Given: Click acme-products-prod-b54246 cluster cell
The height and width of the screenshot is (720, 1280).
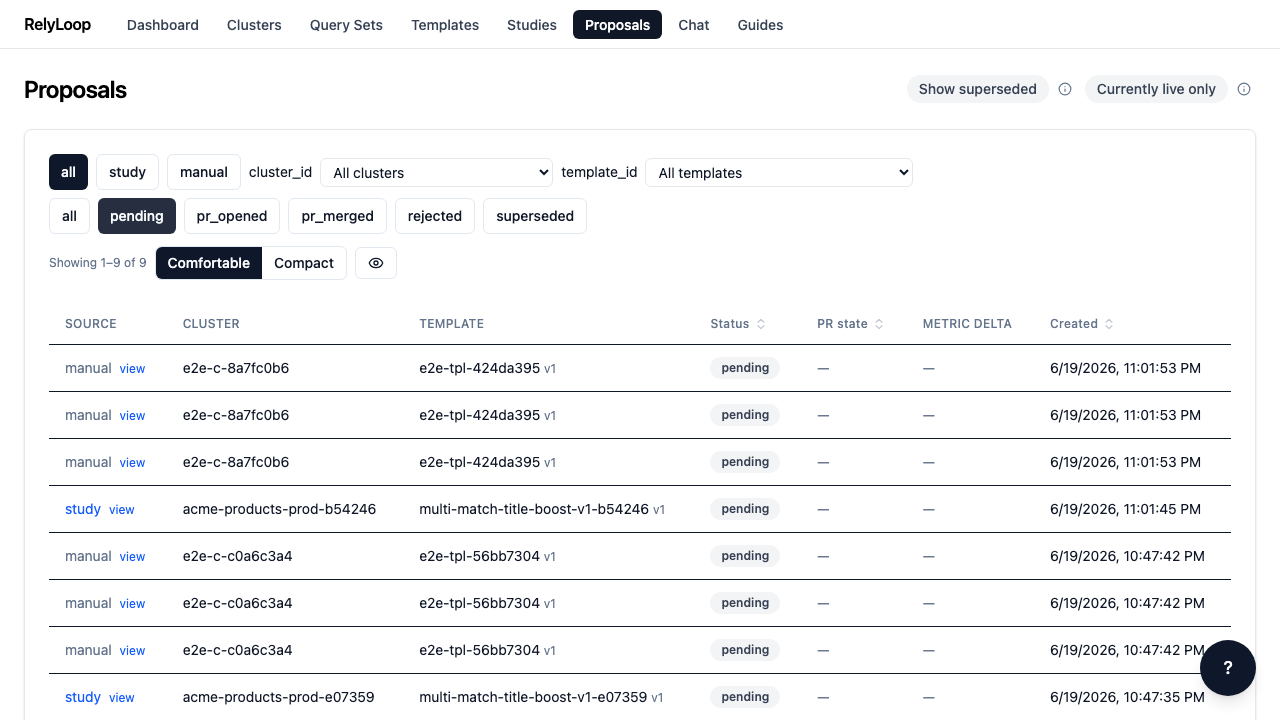Looking at the screenshot, I should tap(280, 509).
